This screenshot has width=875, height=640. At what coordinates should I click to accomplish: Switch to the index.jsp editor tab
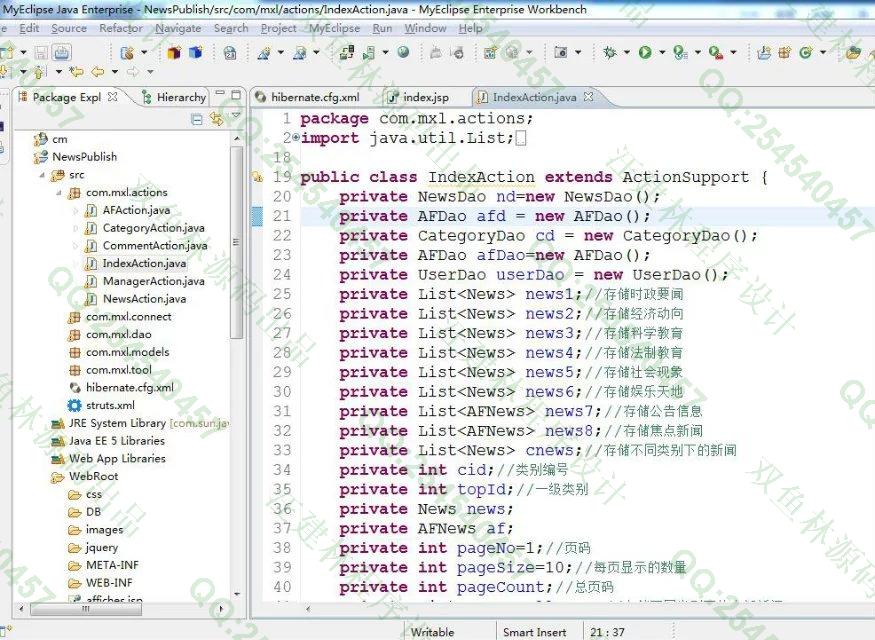point(419,97)
